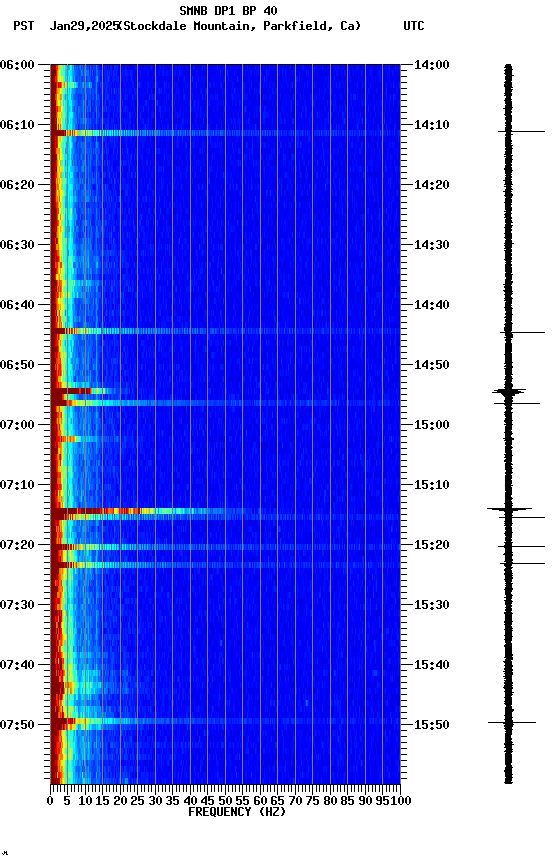552x864 pixels.
Task: Click the '06:40' PST time label
Action: pos(17,305)
